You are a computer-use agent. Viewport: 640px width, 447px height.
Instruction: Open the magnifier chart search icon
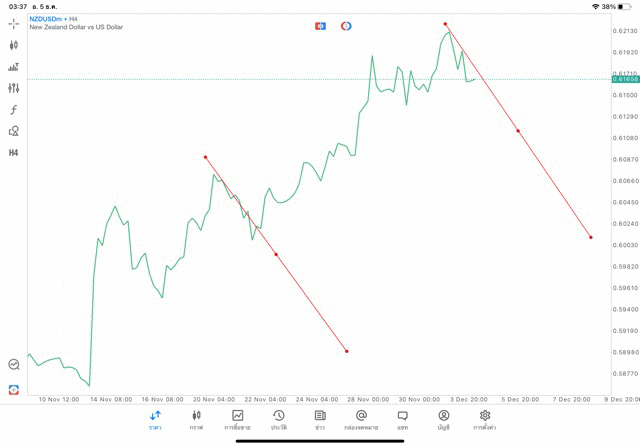(x=13, y=365)
